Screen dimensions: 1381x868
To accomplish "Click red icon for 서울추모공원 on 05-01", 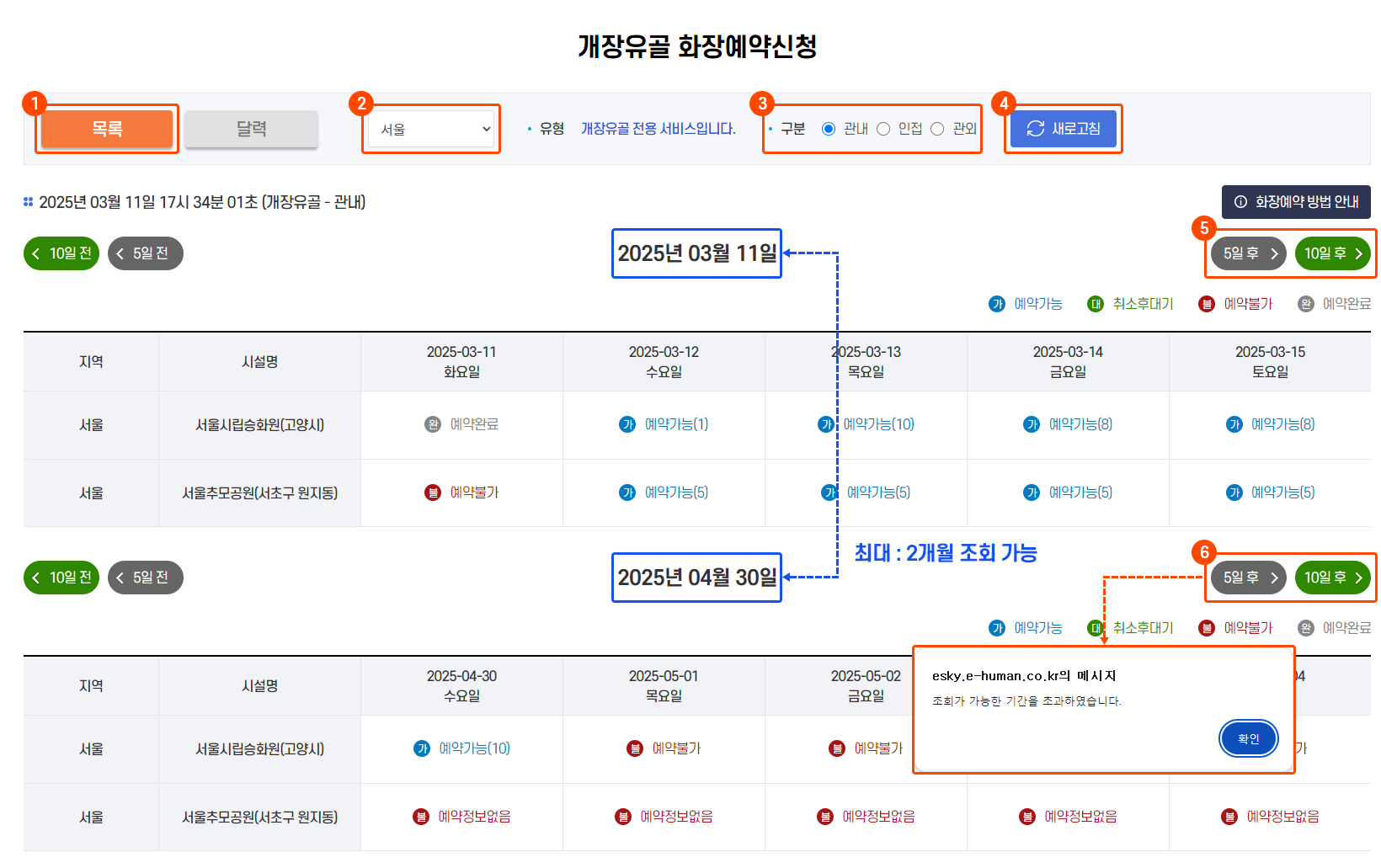I will tap(623, 817).
